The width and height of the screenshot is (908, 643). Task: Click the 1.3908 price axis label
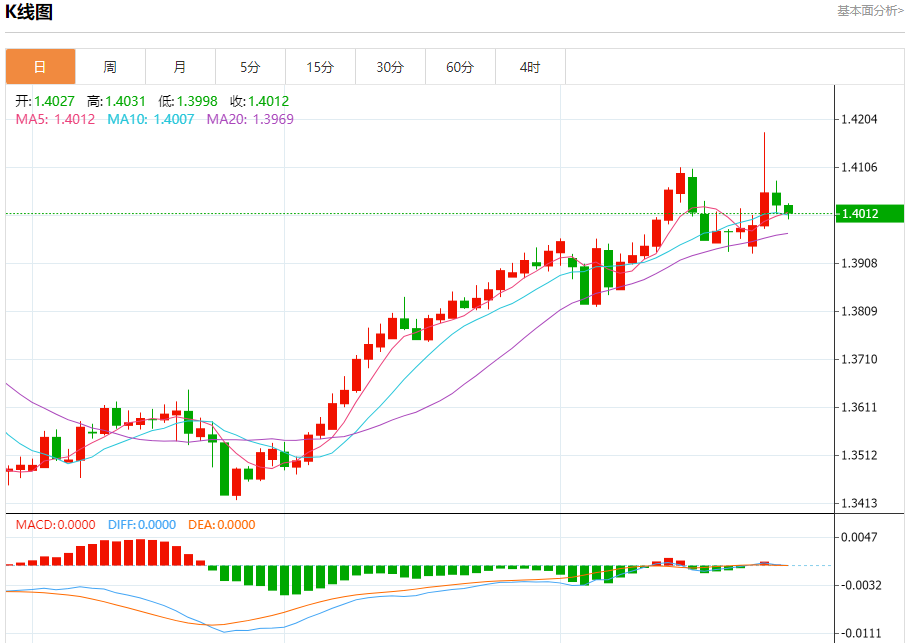coord(859,264)
